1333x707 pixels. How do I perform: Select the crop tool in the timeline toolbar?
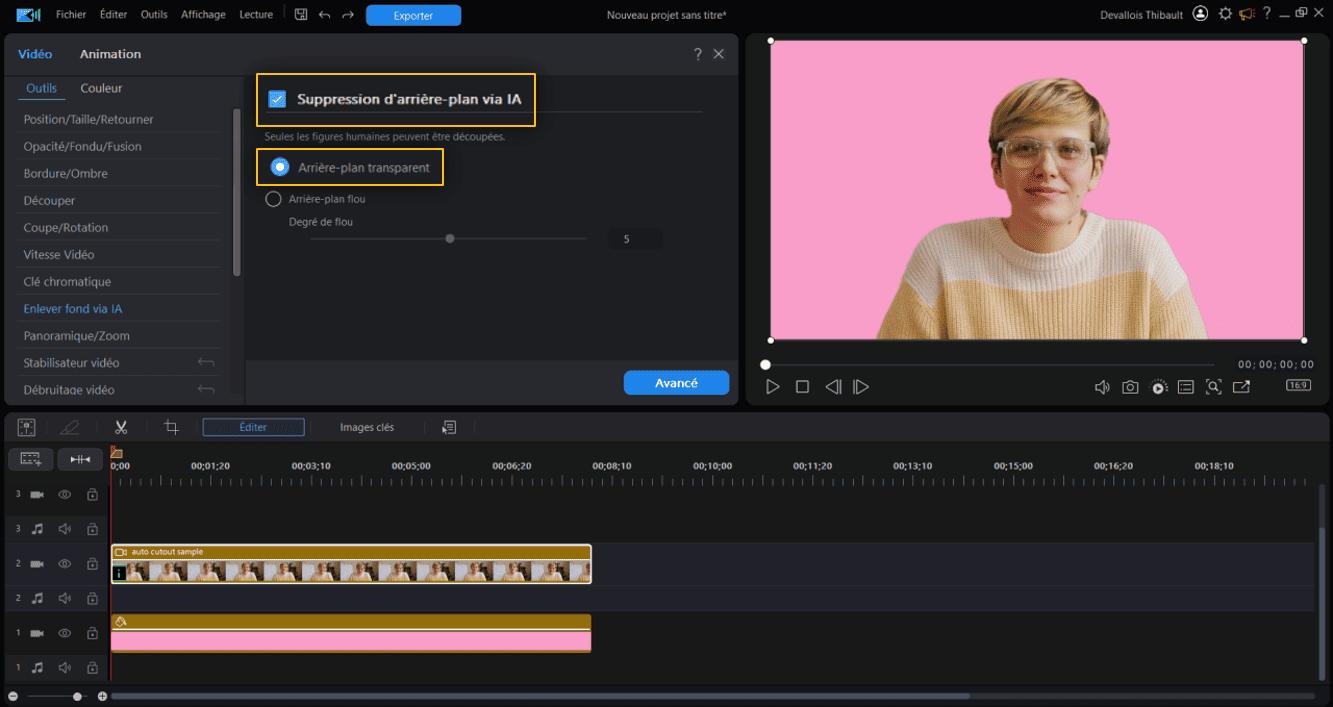pos(170,427)
